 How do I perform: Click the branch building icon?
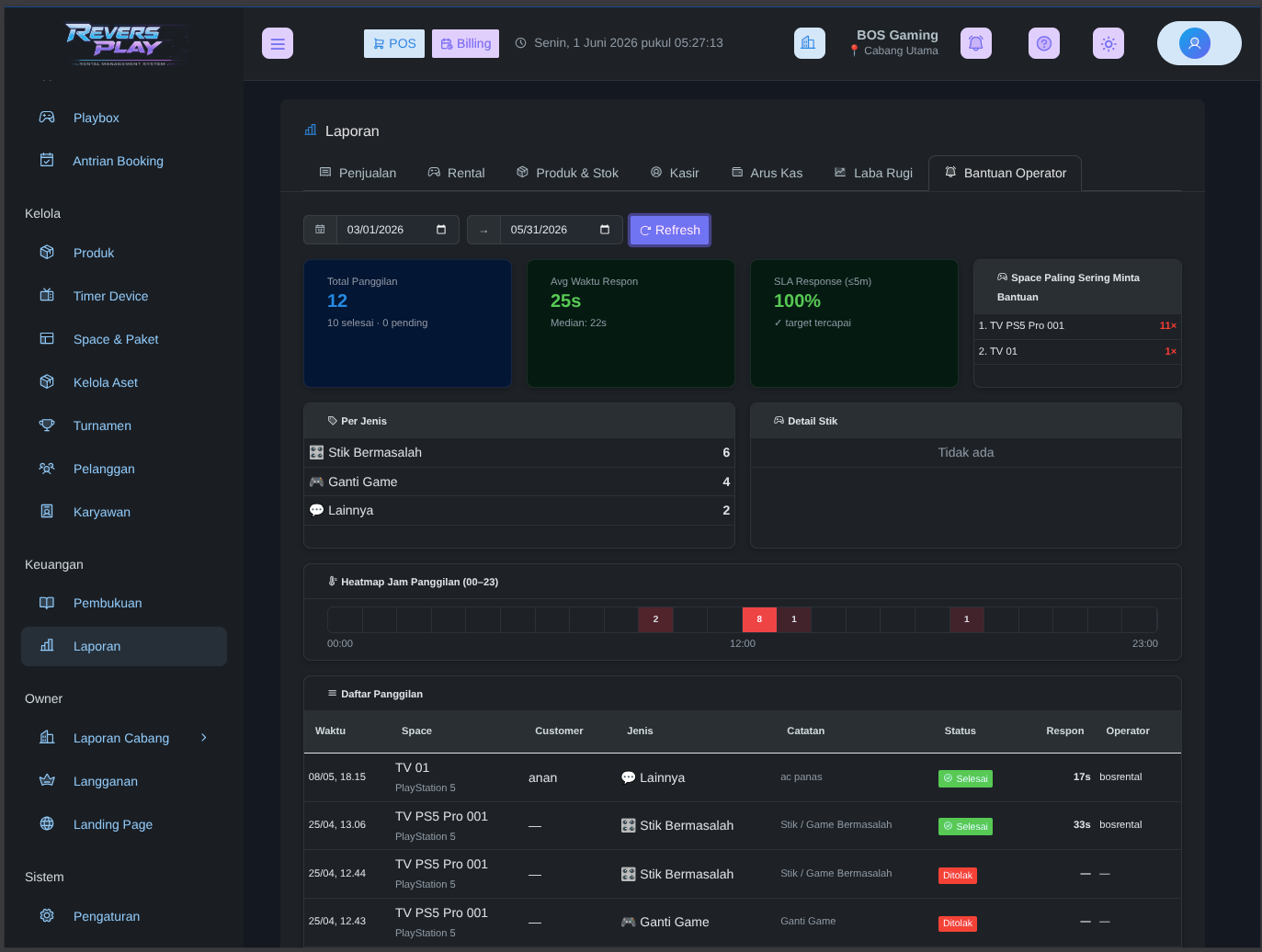(809, 43)
